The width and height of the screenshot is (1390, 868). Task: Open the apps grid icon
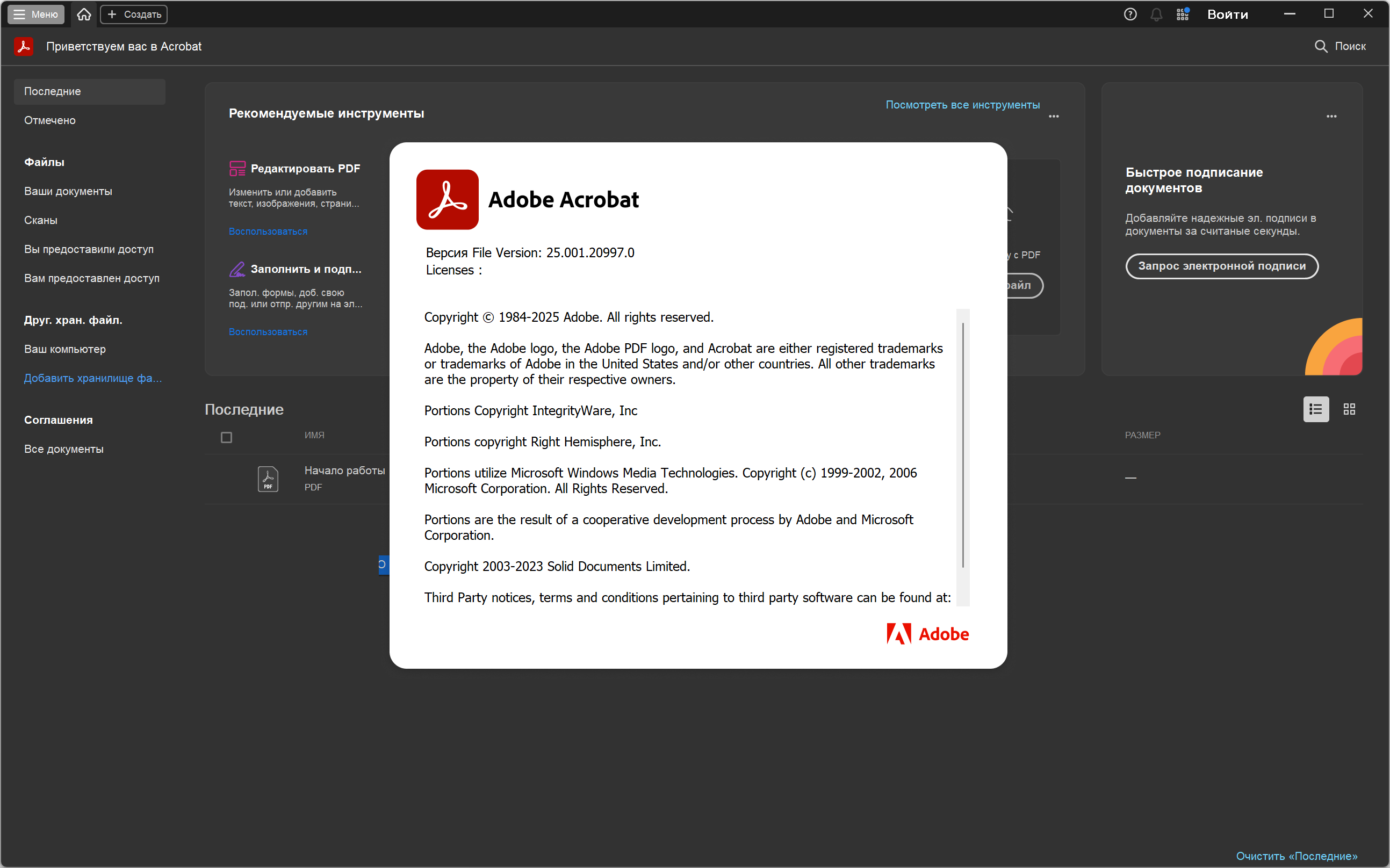point(1182,15)
